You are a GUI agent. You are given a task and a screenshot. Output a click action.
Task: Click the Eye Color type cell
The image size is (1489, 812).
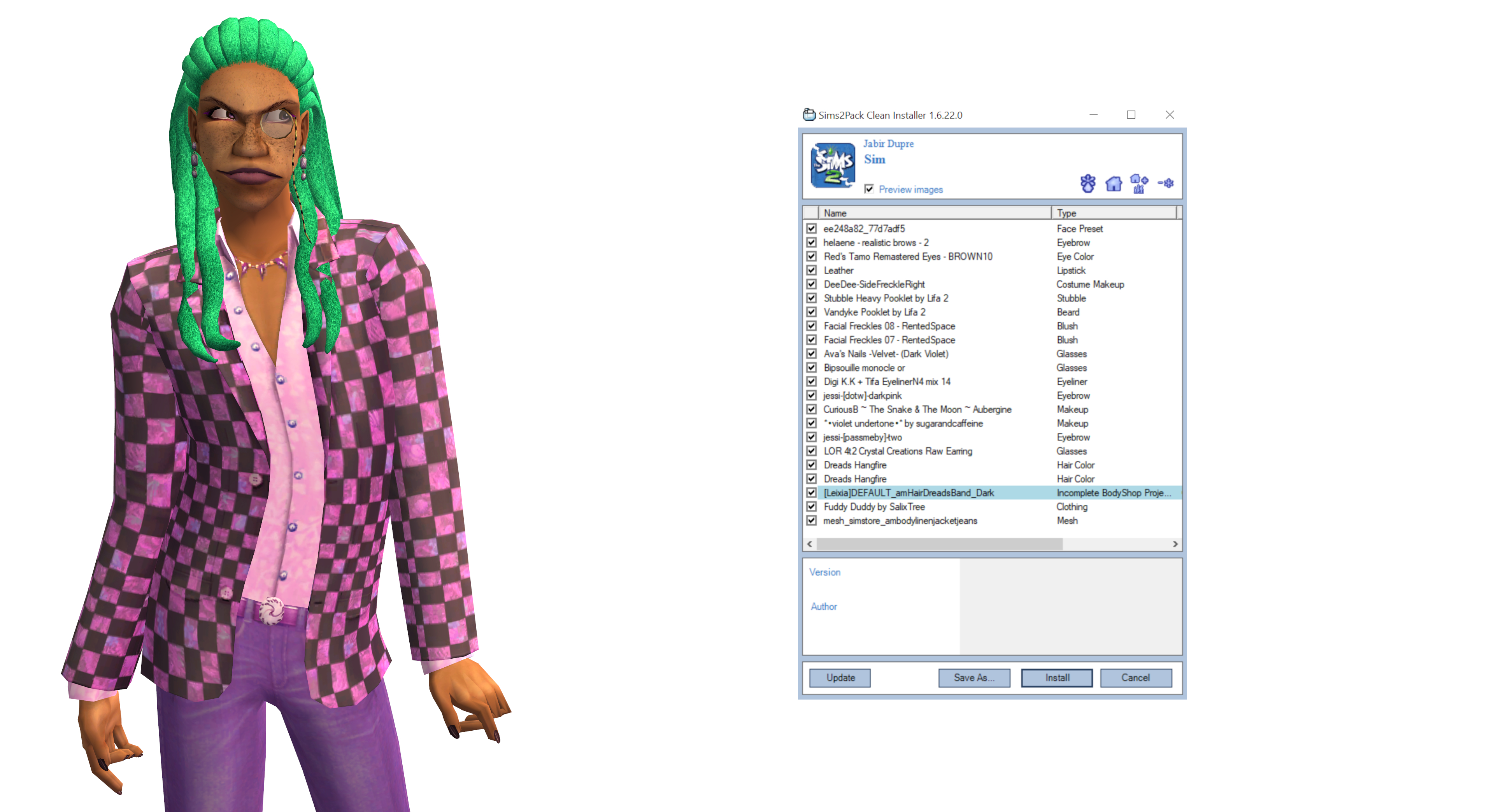[x=1075, y=256]
